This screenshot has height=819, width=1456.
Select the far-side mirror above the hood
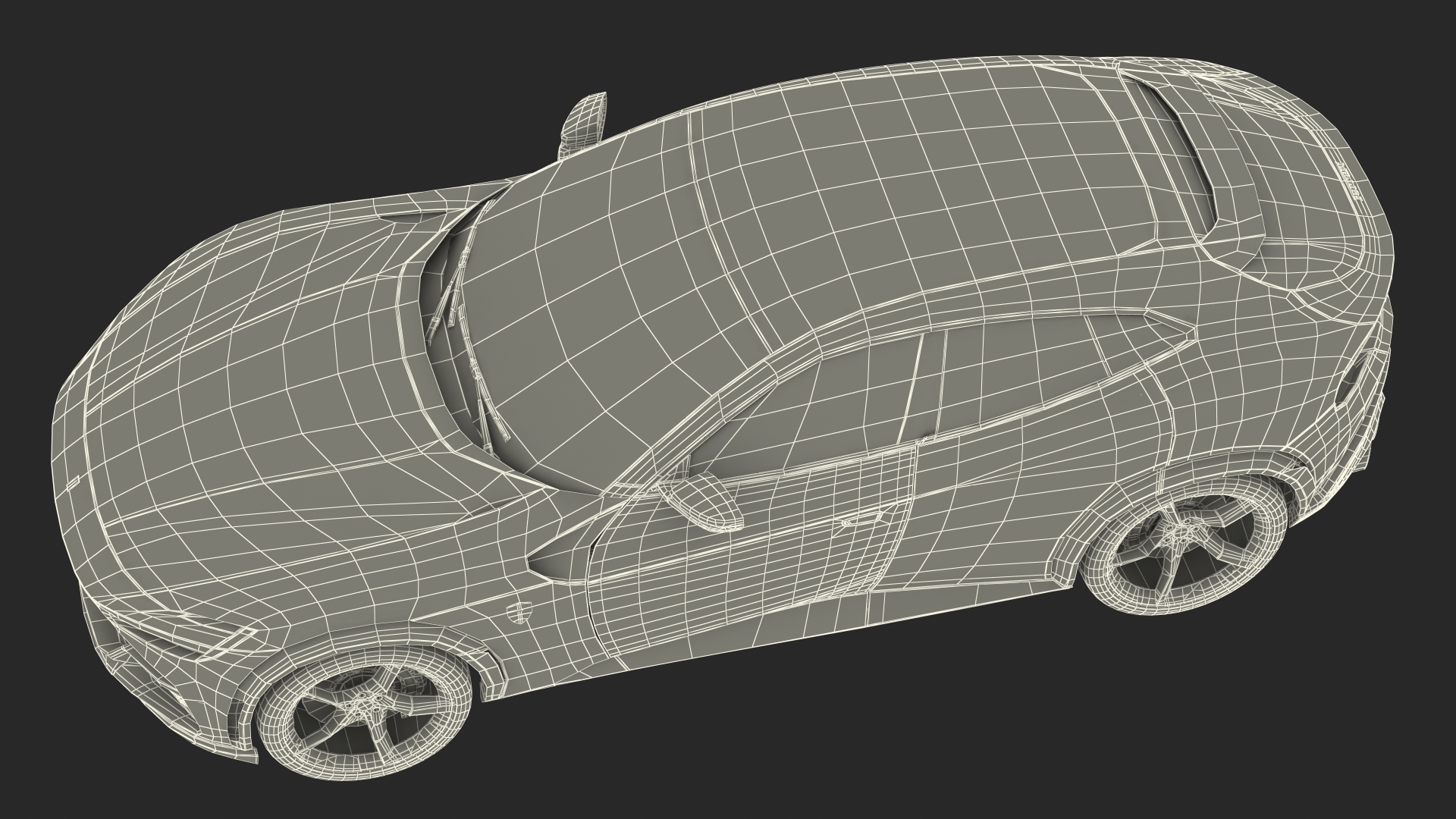click(x=585, y=121)
